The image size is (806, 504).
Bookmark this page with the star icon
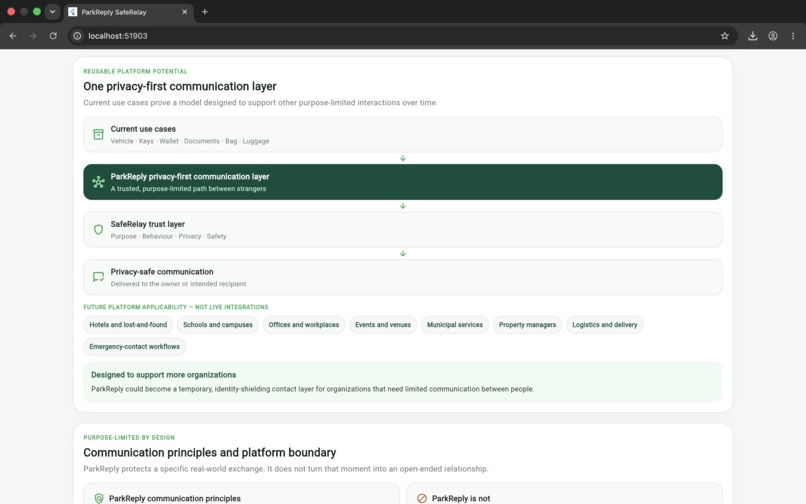point(725,36)
